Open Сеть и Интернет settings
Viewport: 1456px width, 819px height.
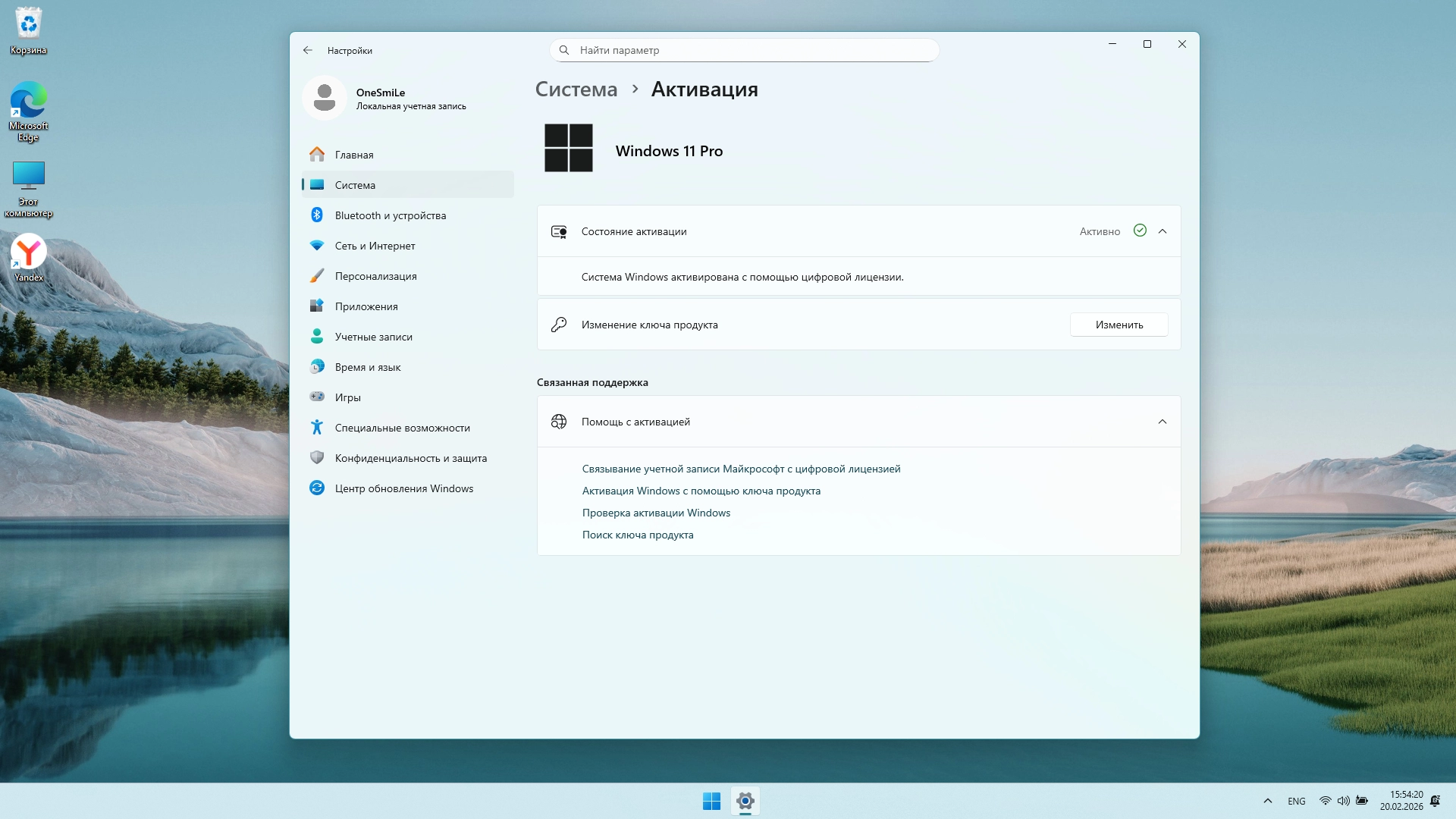click(x=375, y=246)
